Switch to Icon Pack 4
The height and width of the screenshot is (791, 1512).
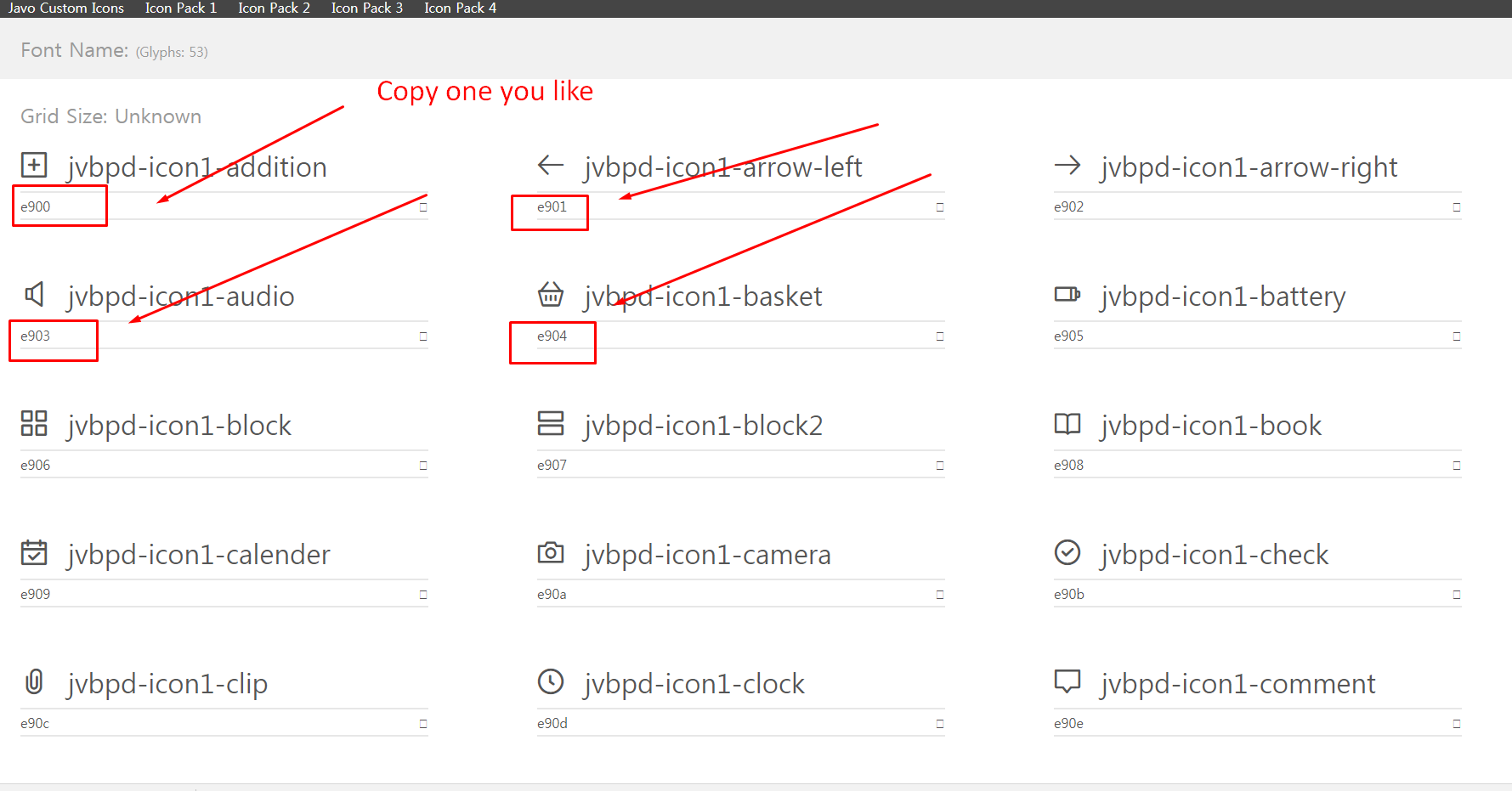point(460,8)
